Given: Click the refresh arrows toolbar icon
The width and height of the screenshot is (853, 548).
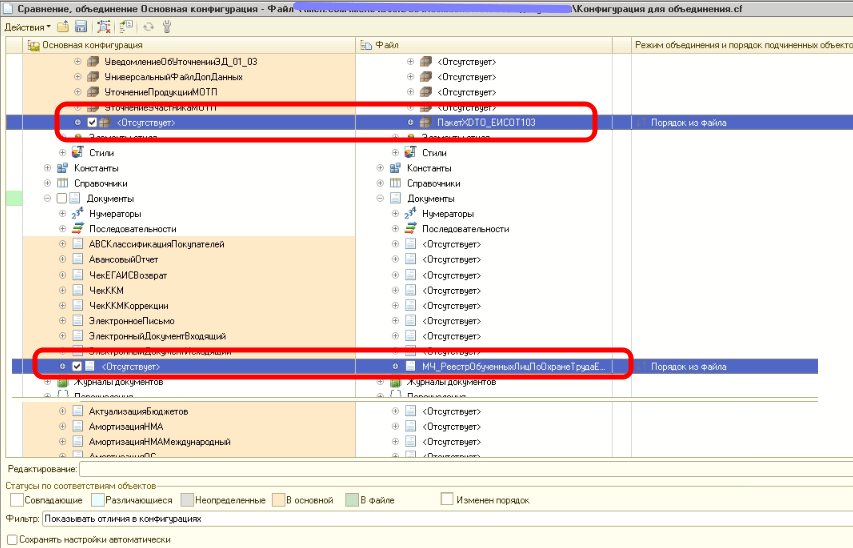Looking at the screenshot, I should pos(148,27).
